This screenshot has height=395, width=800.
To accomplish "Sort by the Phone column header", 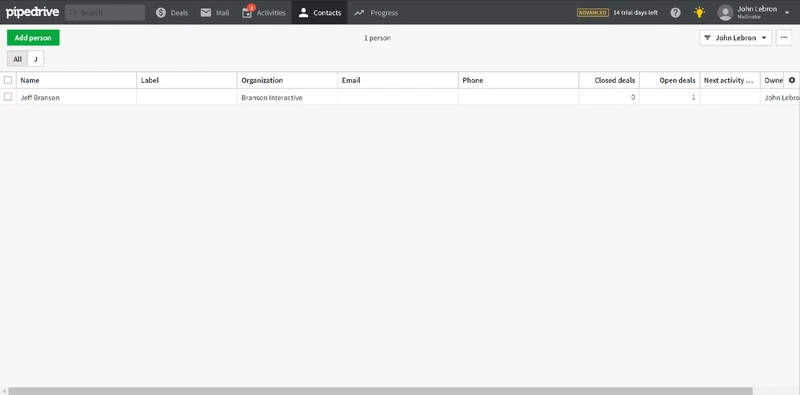I will tap(518, 80).
